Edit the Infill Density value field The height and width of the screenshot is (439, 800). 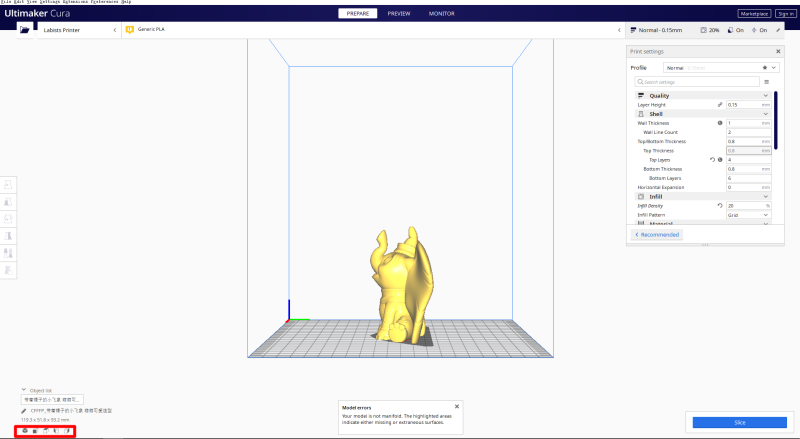(x=748, y=206)
